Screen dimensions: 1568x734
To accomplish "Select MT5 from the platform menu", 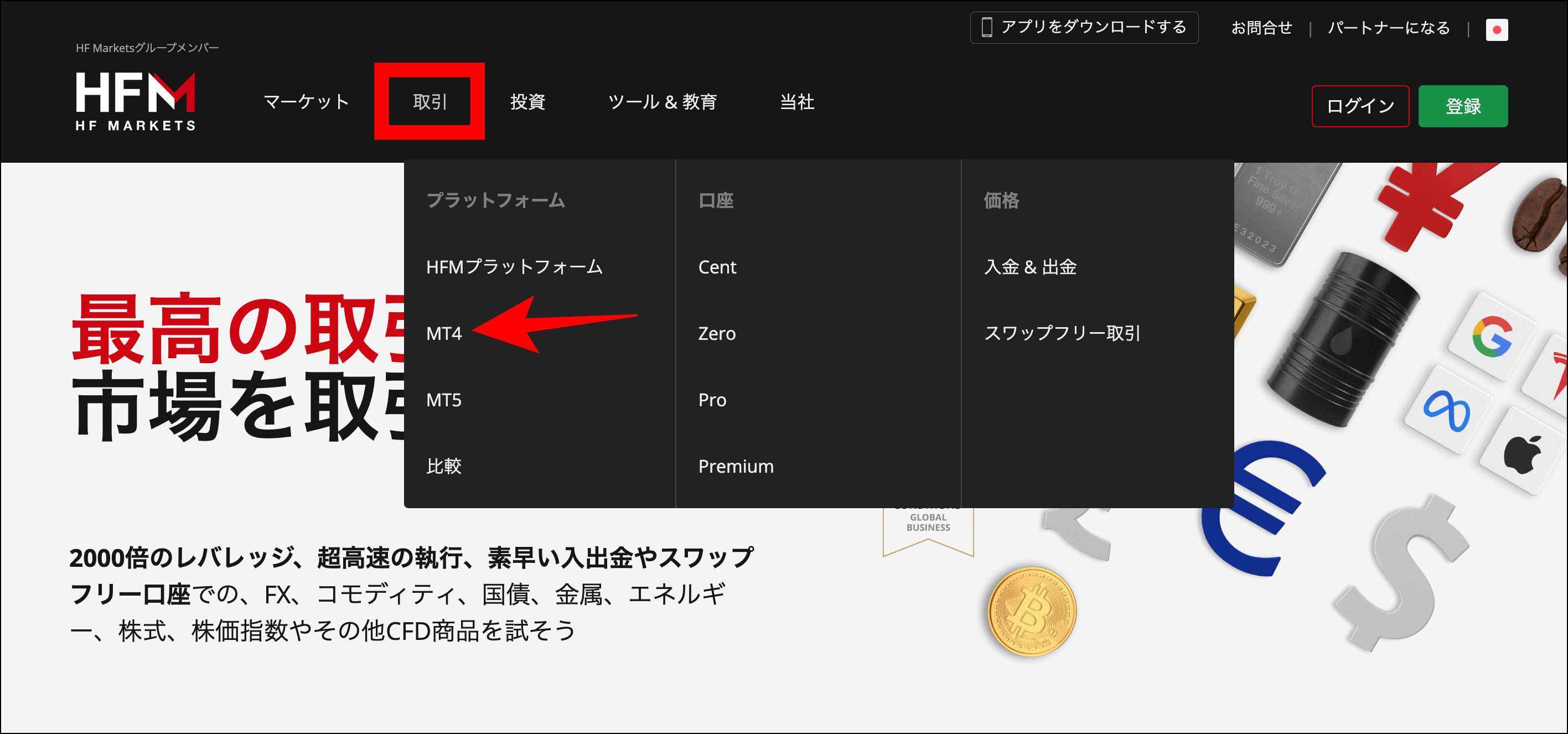I will (444, 400).
